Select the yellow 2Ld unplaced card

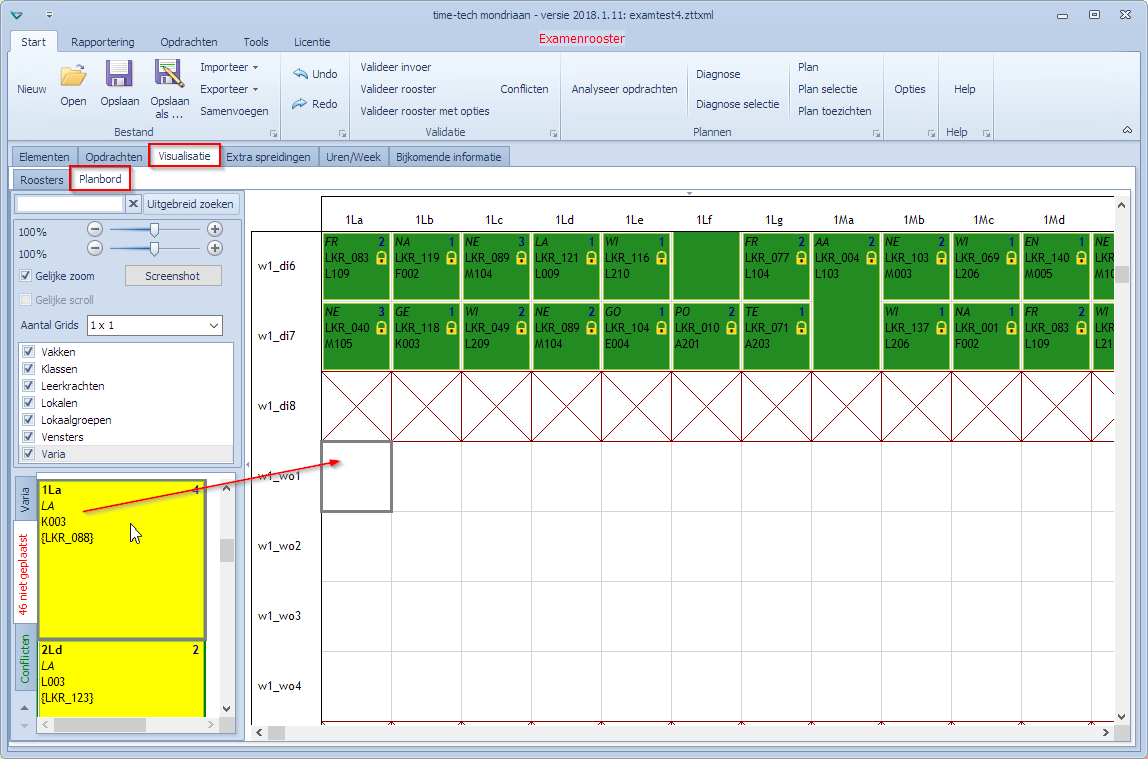coord(122,678)
